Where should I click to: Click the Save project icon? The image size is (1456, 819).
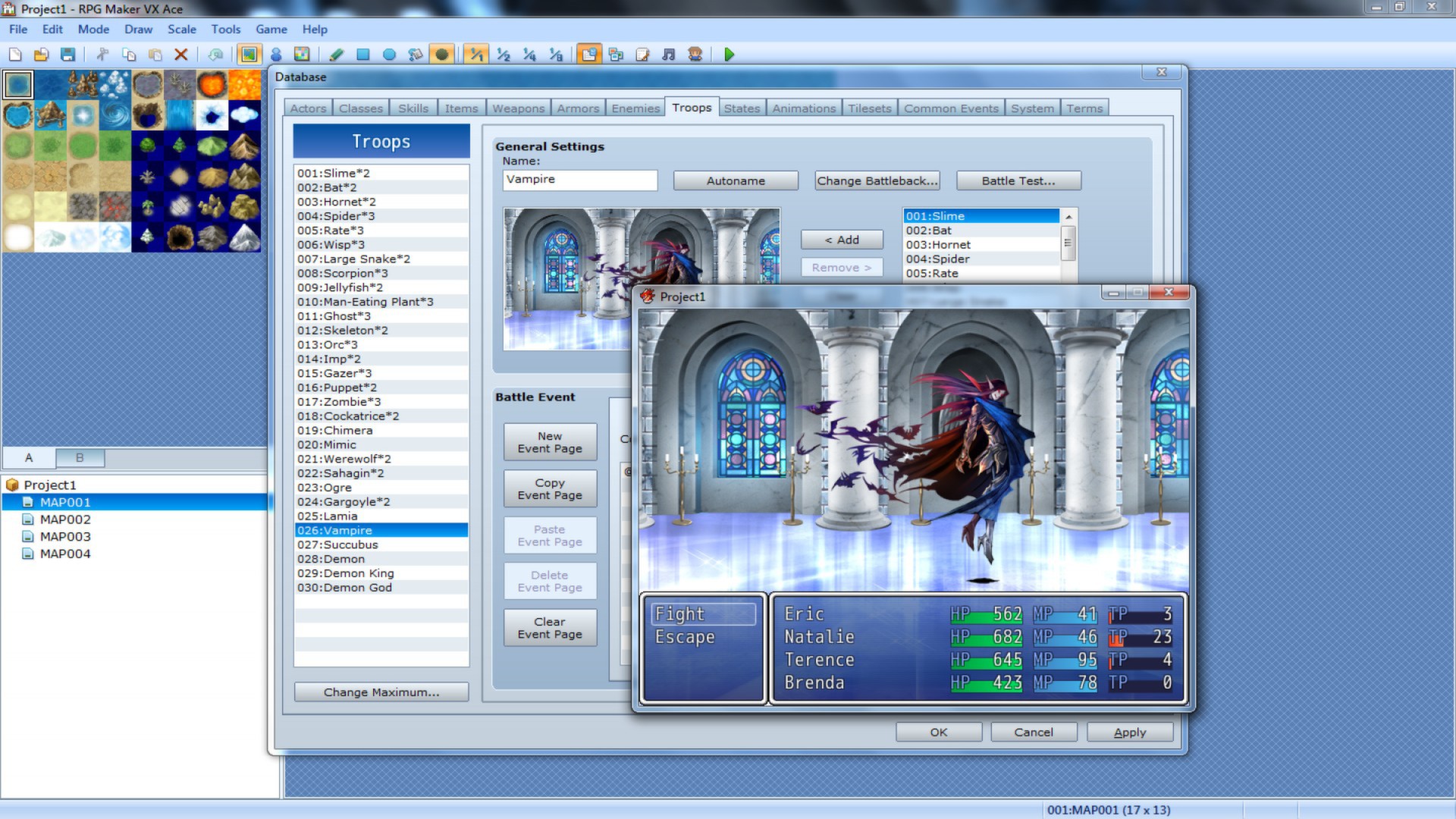[67, 54]
